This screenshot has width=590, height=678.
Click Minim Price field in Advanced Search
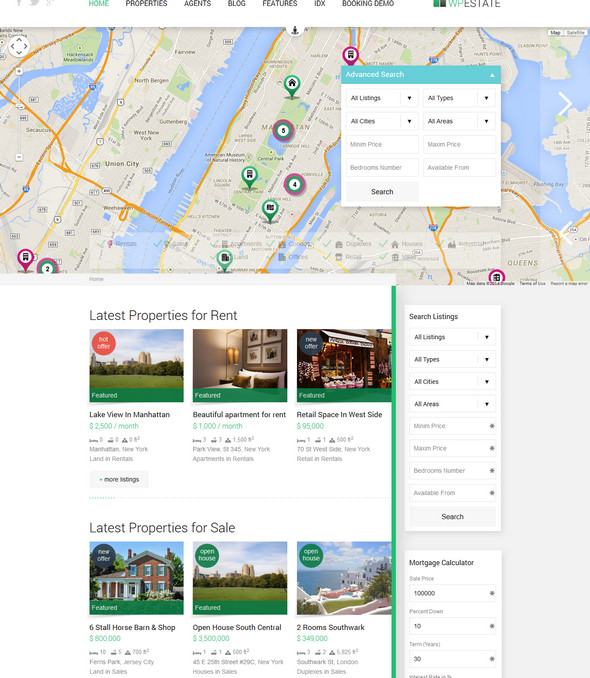pyautogui.click(x=382, y=144)
